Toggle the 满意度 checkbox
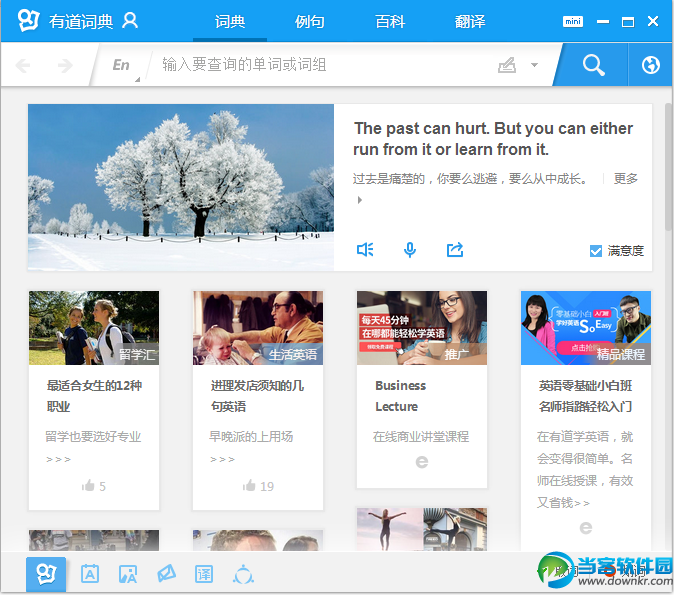674x595 pixels. tap(596, 251)
